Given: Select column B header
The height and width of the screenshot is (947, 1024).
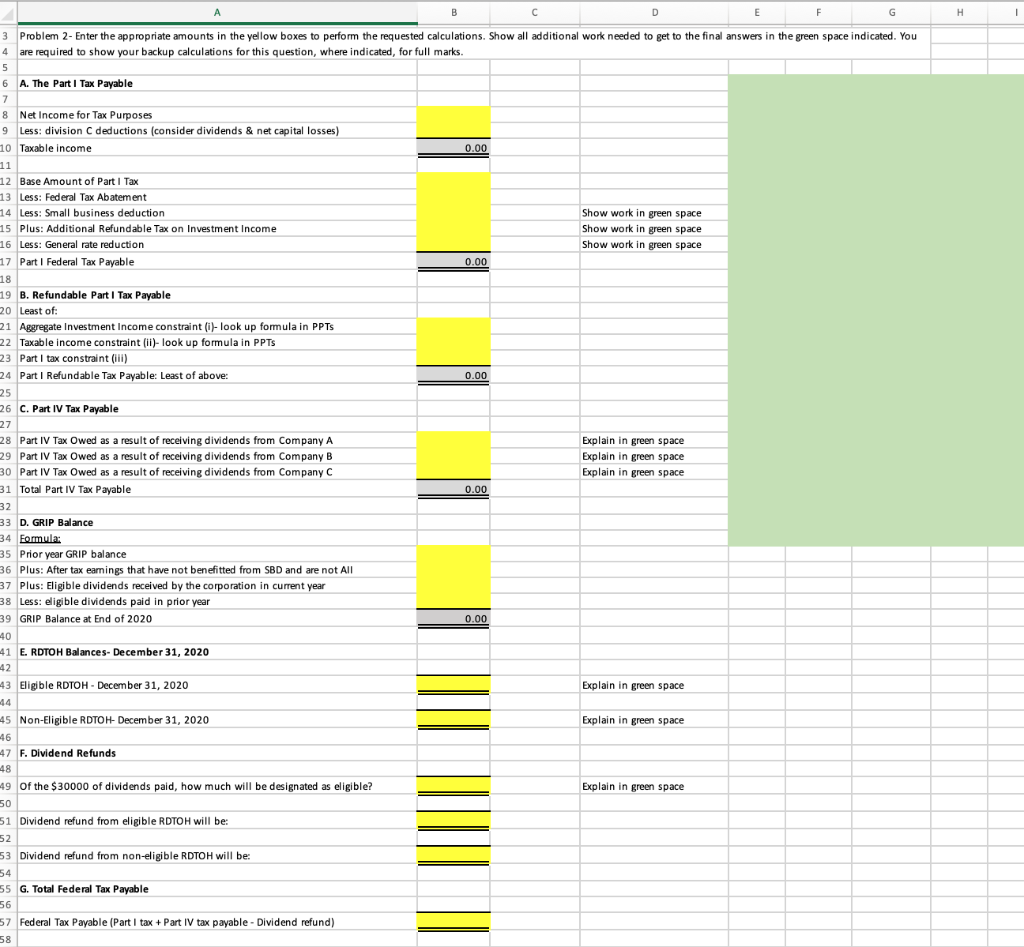Looking at the screenshot, I should pyautogui.click(x=453, y=11).
